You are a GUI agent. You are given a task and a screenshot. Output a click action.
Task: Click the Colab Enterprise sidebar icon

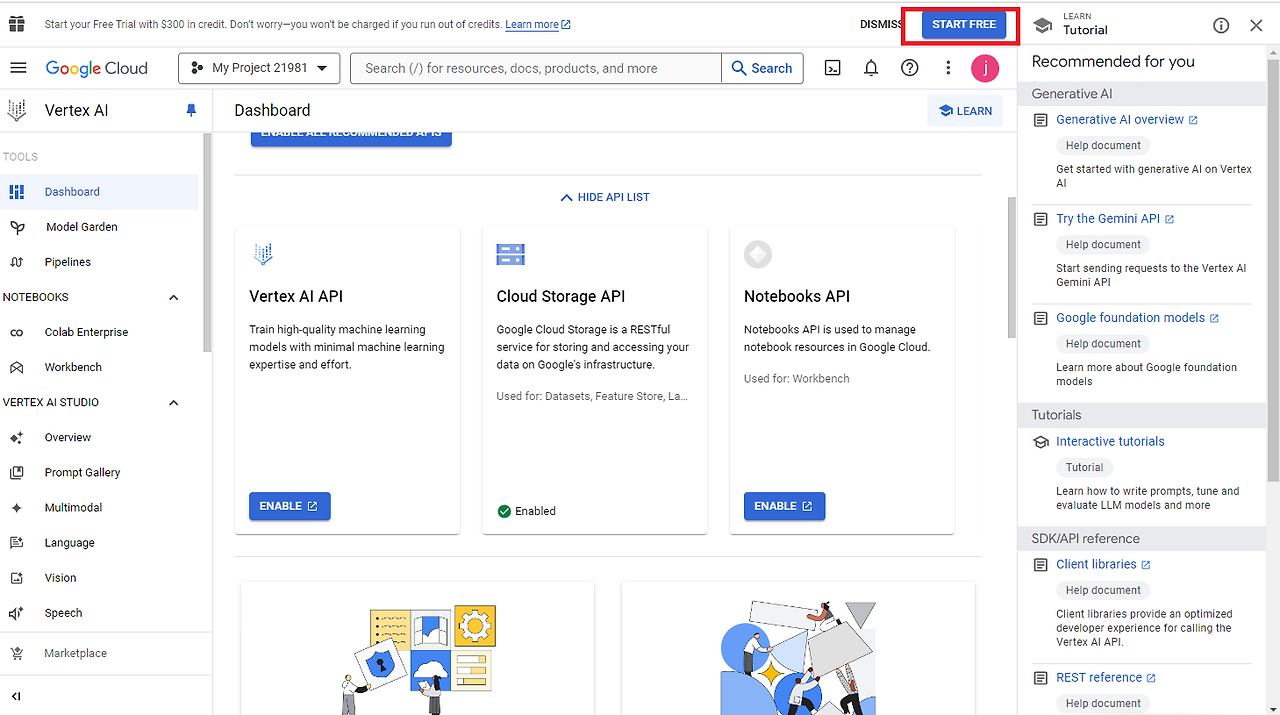(x=17, y=332)
